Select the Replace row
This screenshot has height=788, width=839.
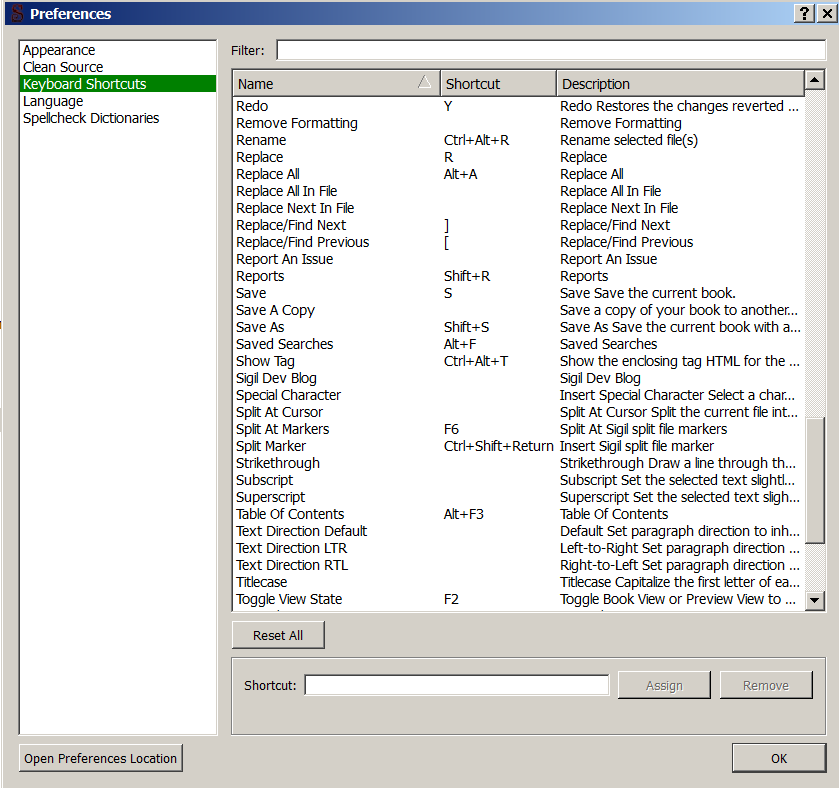pos(518,157)
